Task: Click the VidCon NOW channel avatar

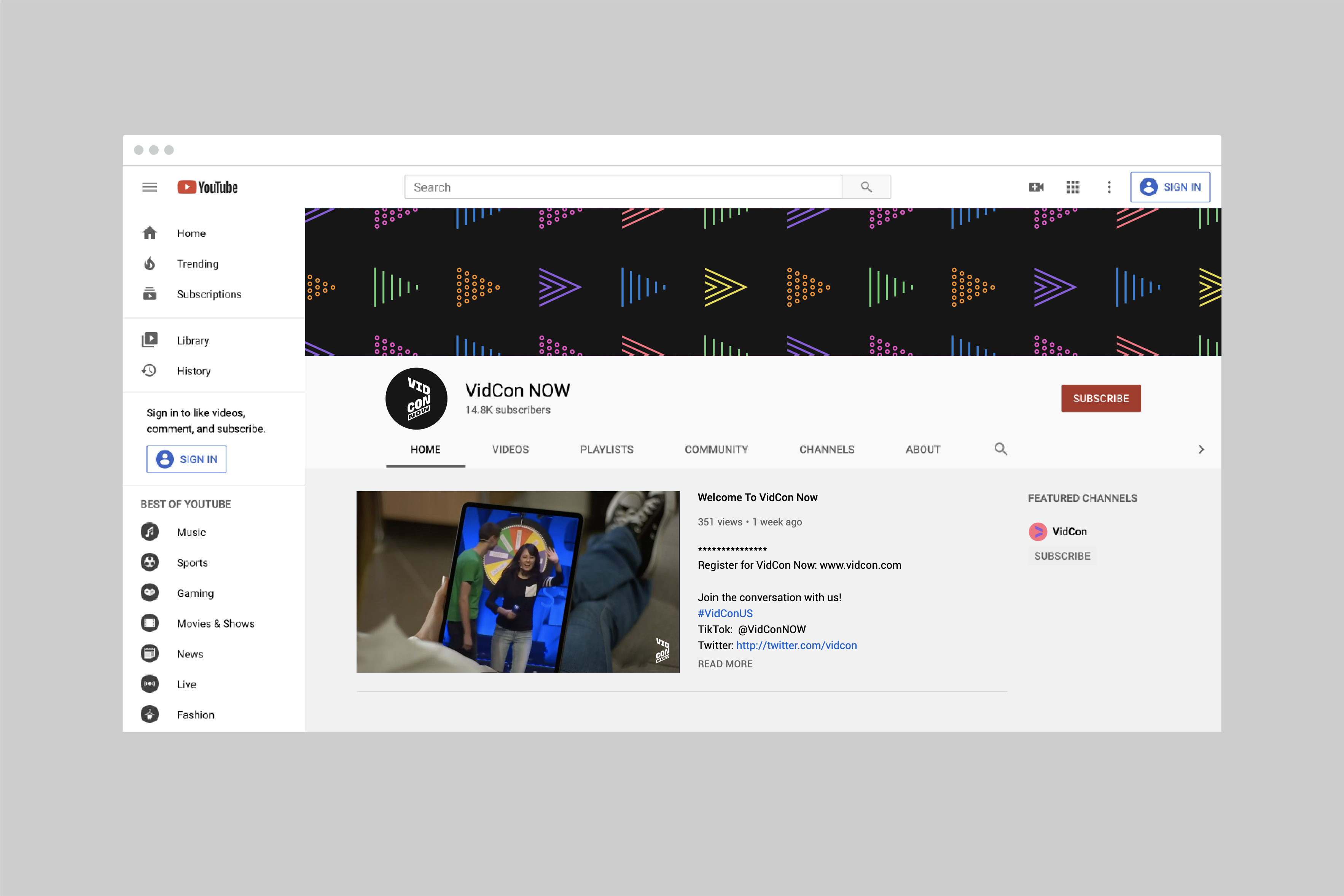Action: [417, 398]
